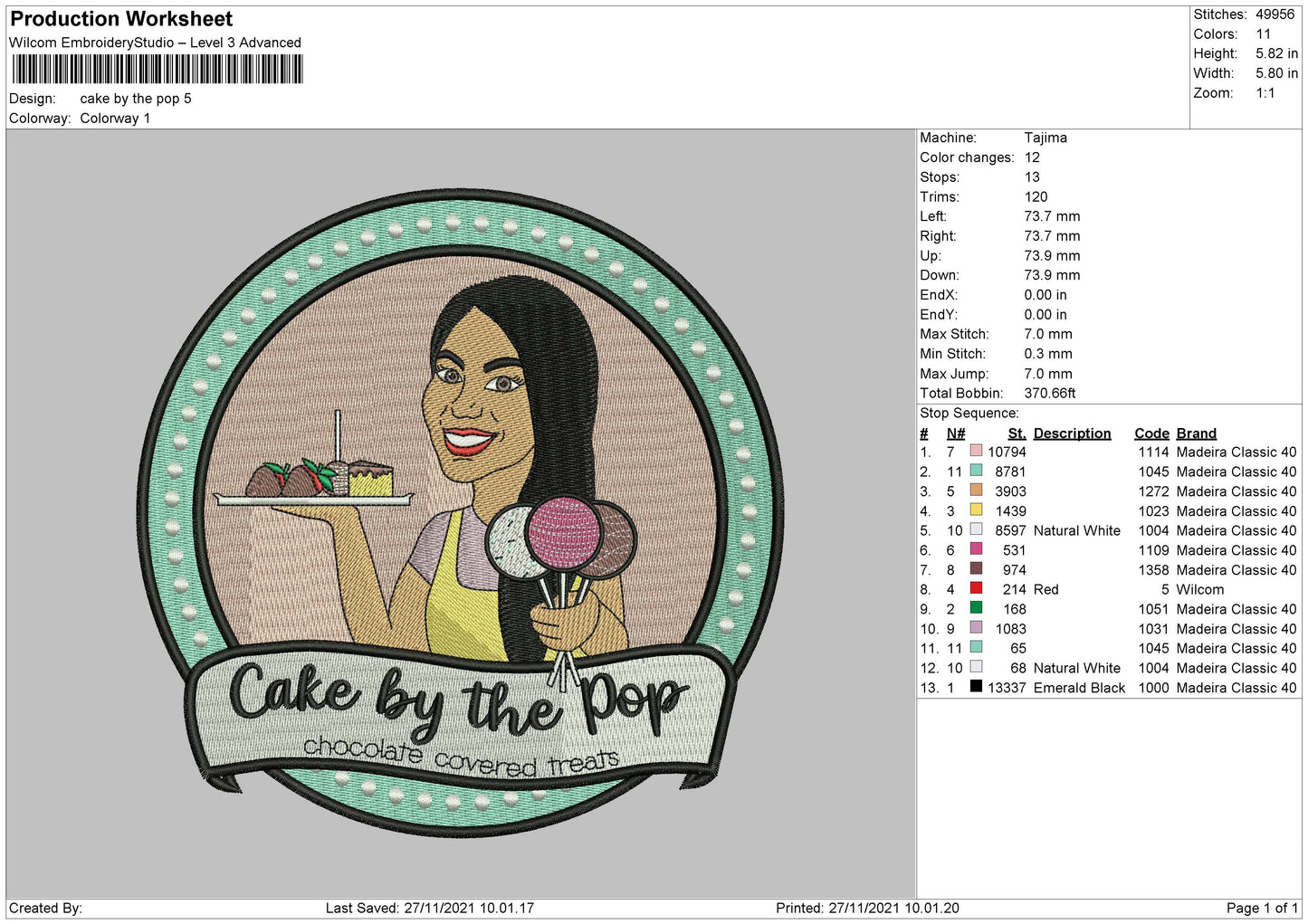Click the teal swatch in stop 11

point(976,647)
